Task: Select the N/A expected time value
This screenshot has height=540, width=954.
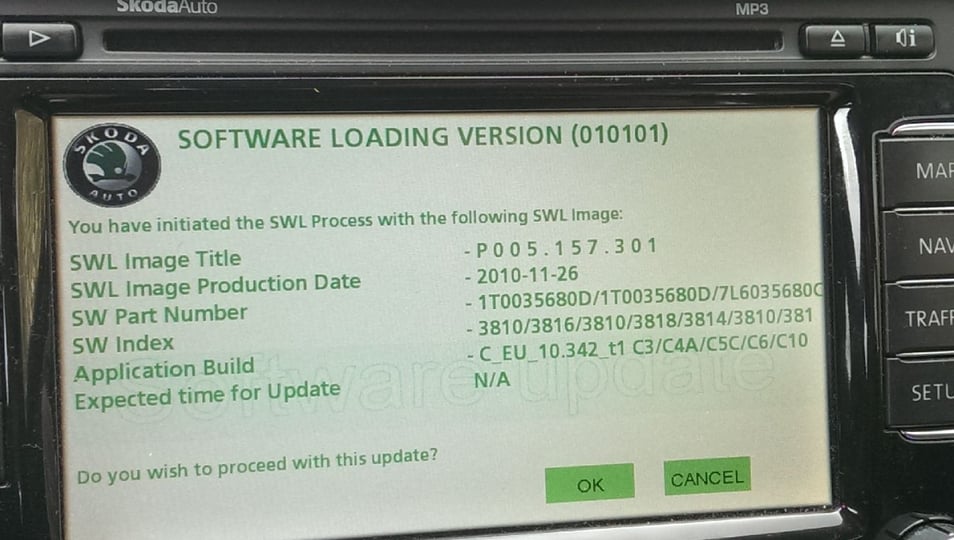Action: [x=492, y=380]
